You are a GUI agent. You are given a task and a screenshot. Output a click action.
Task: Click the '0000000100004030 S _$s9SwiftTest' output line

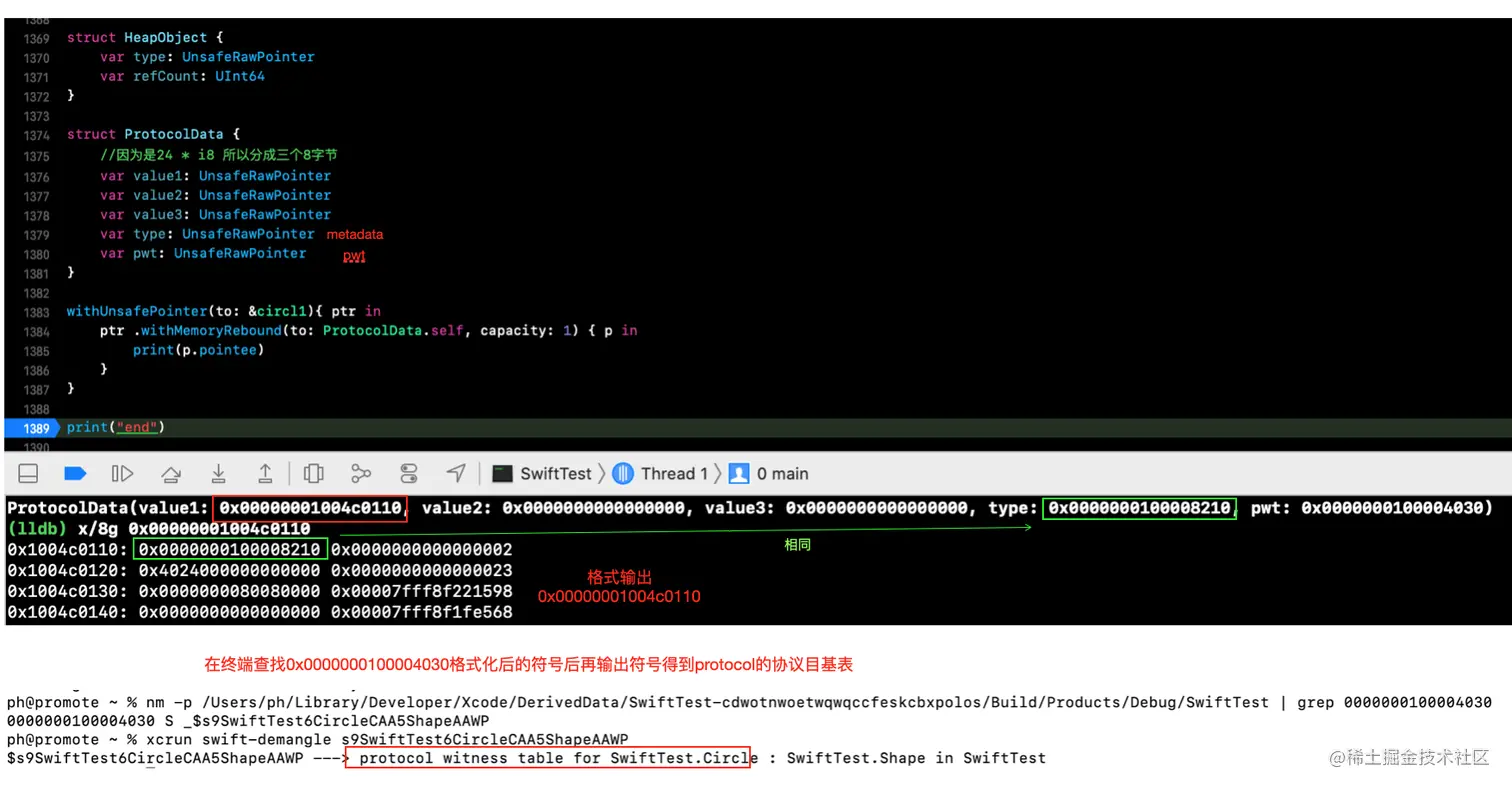248,721
